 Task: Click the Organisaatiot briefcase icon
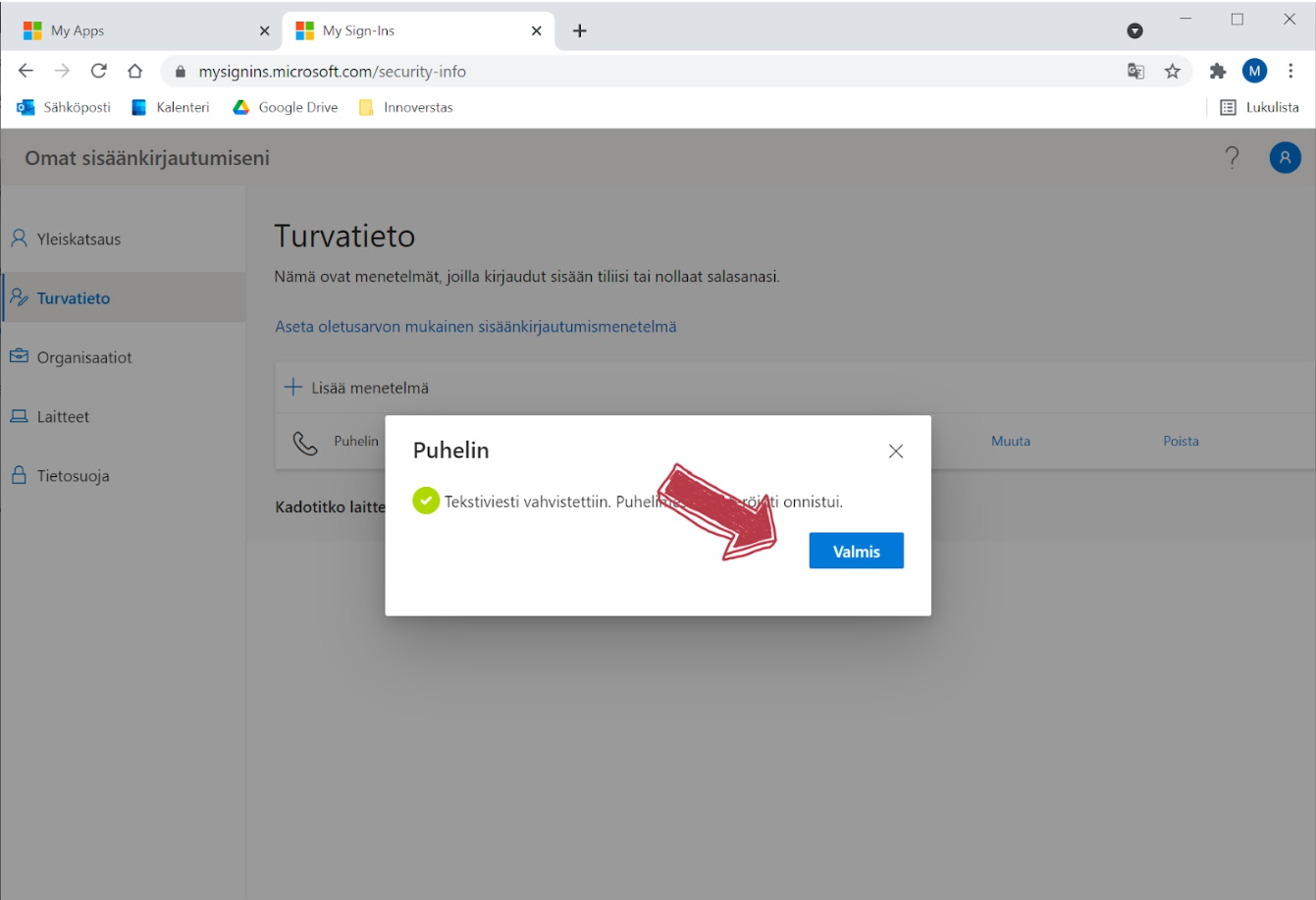19,356
